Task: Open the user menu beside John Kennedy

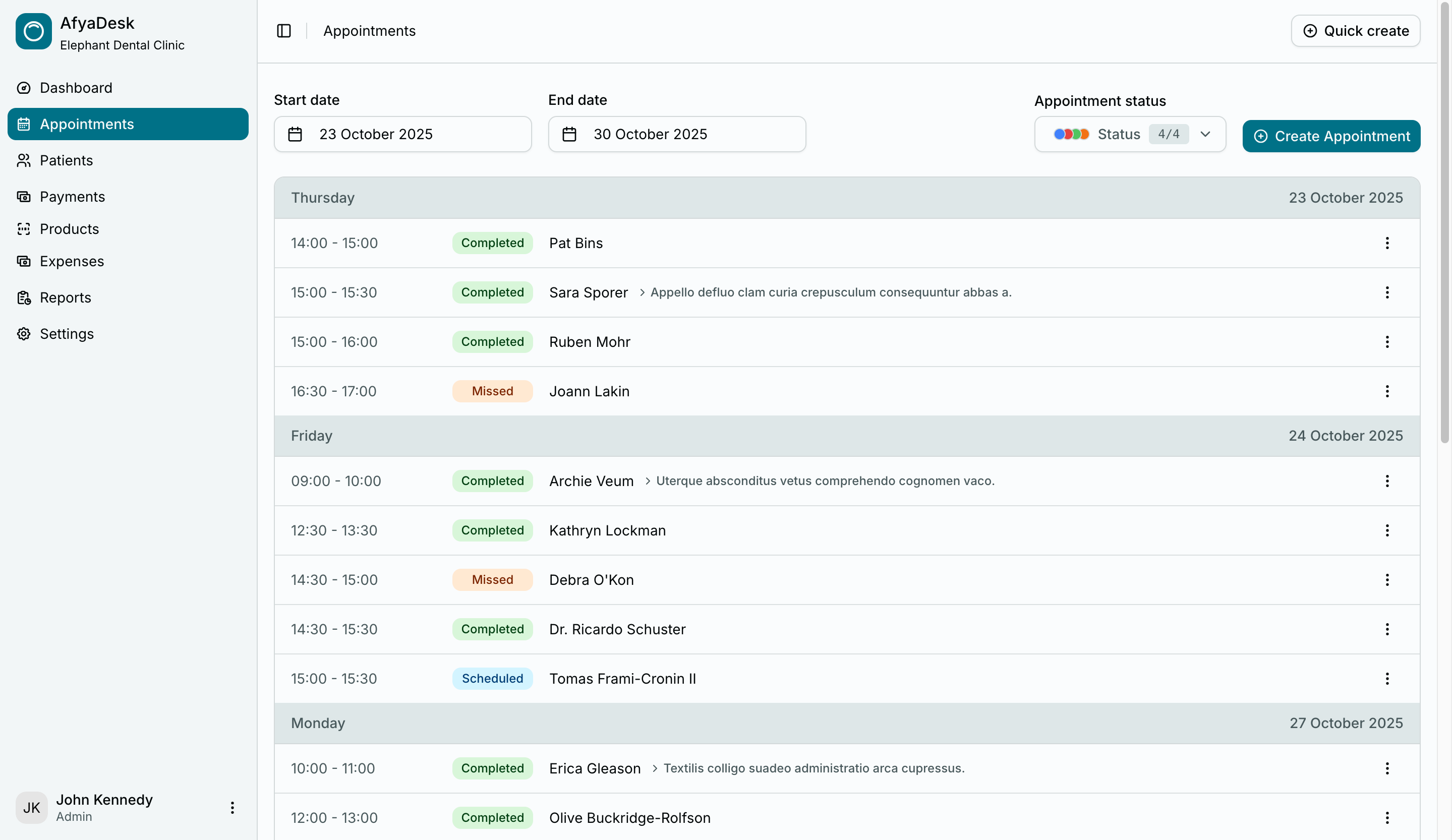Action: (x=232, y=808)
